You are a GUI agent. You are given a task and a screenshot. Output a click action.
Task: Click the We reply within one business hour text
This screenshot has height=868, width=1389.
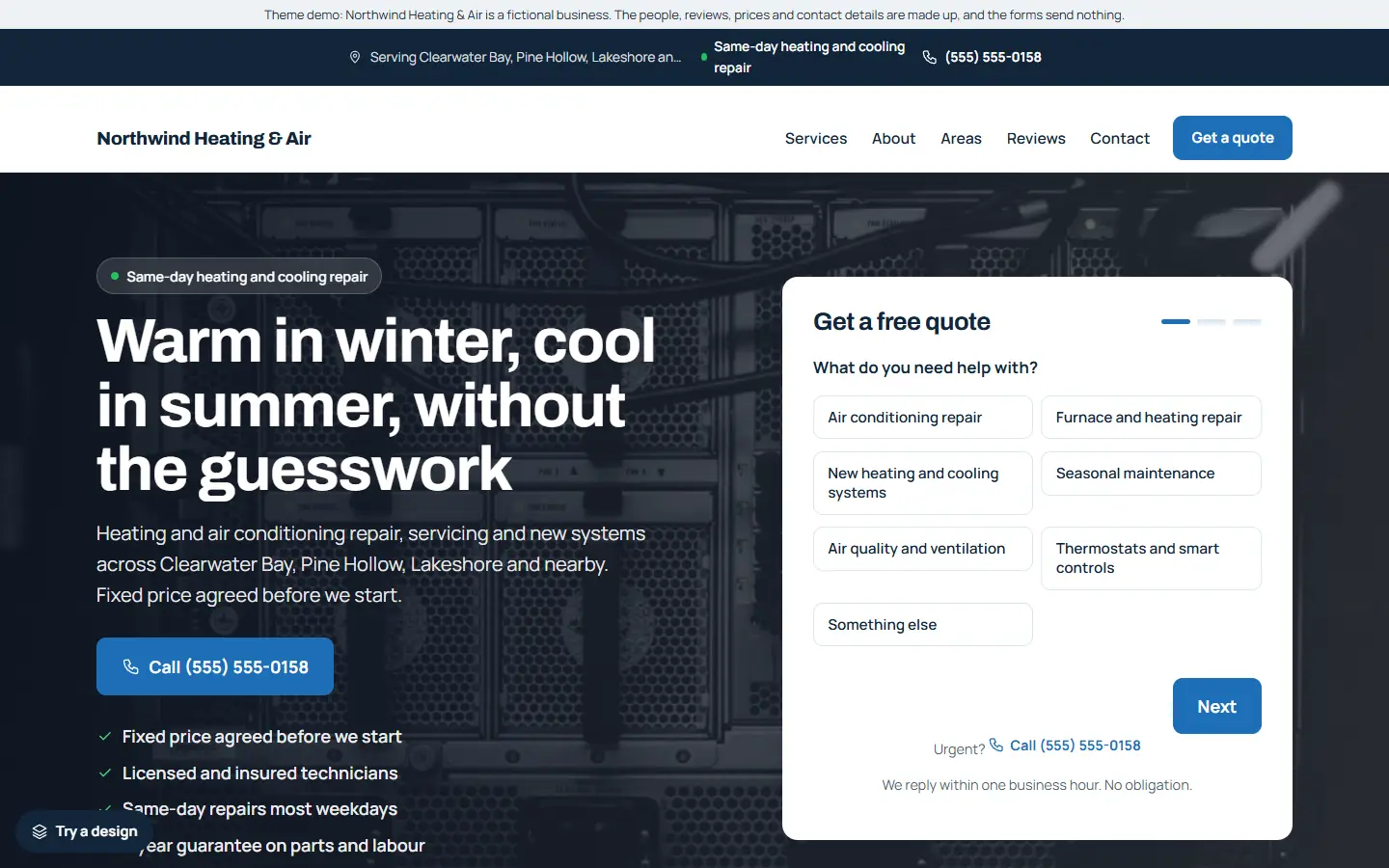1037,785
